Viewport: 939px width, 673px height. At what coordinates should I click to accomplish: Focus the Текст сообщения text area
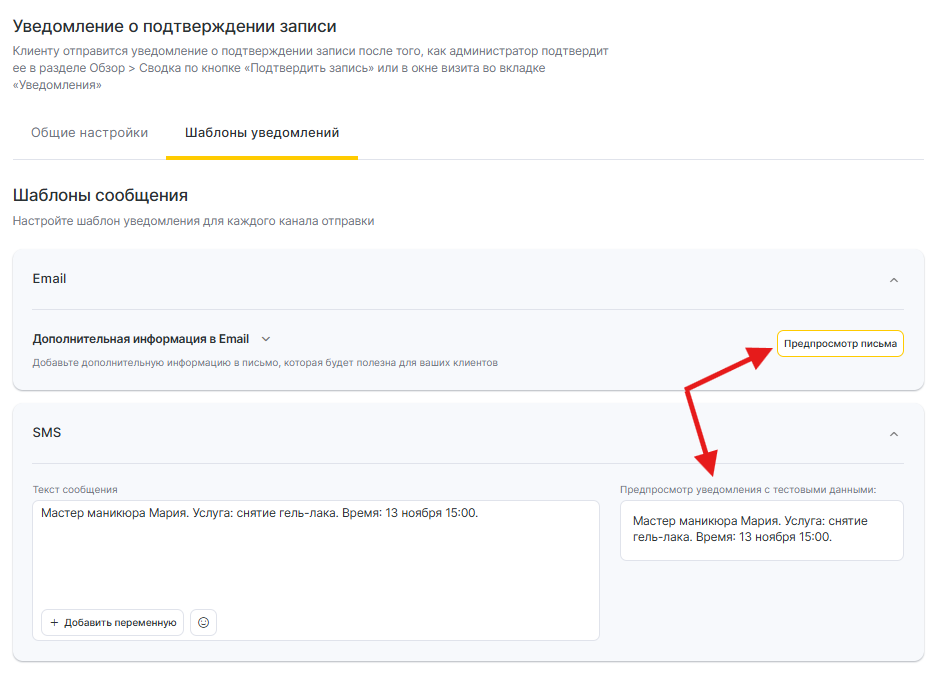pyautogui.click(x=315, y=560)
